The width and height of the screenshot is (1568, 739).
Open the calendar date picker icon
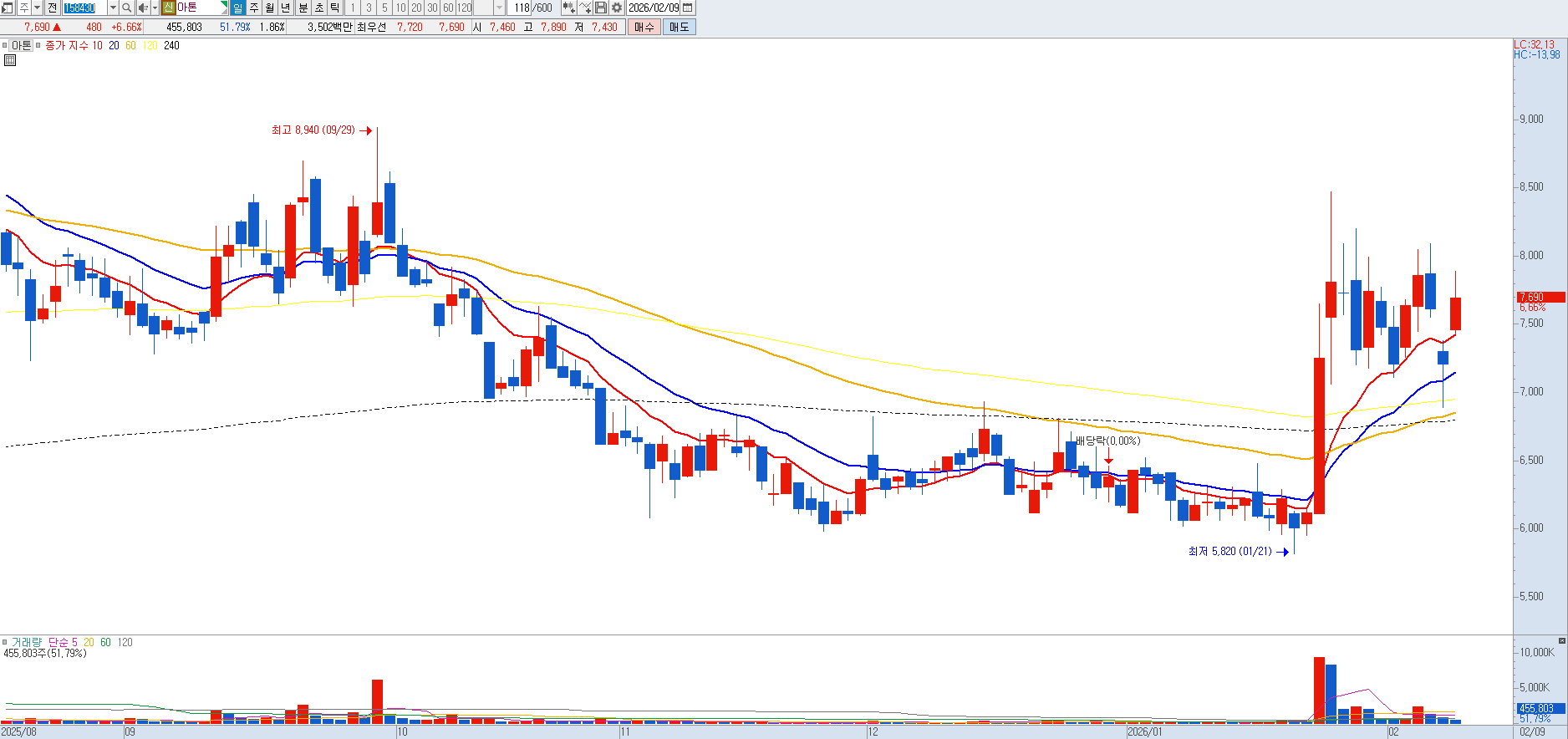(x=688, y=8)
